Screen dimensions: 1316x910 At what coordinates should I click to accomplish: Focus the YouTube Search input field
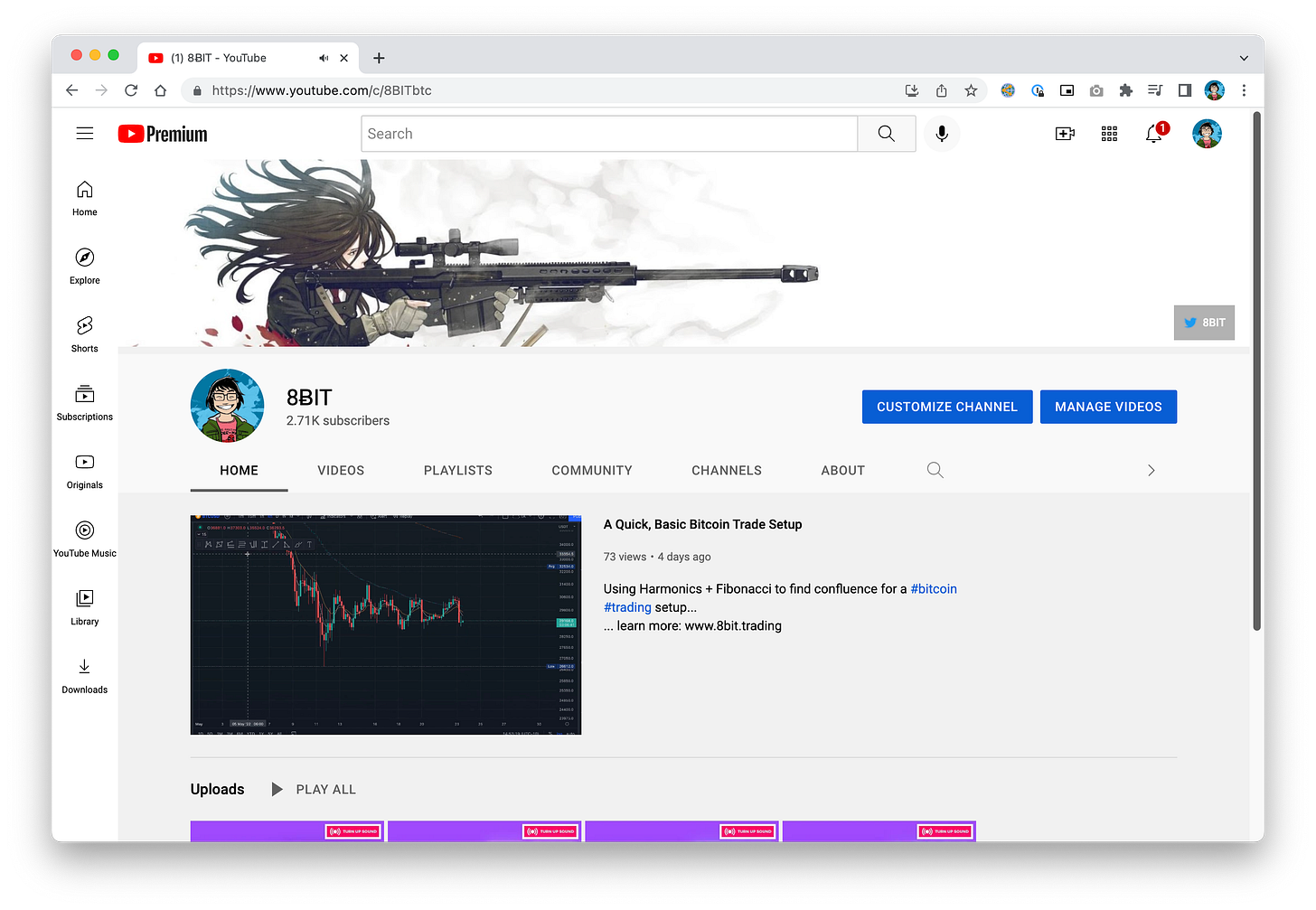click(609, 134)
